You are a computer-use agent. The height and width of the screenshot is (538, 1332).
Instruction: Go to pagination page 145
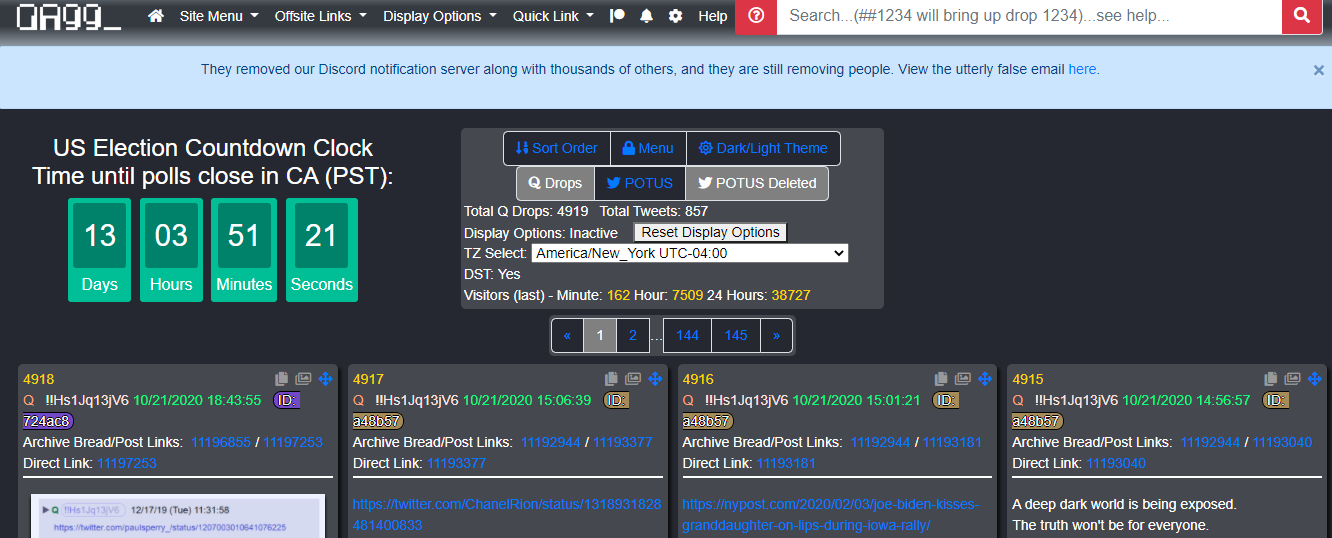point(736,335)
